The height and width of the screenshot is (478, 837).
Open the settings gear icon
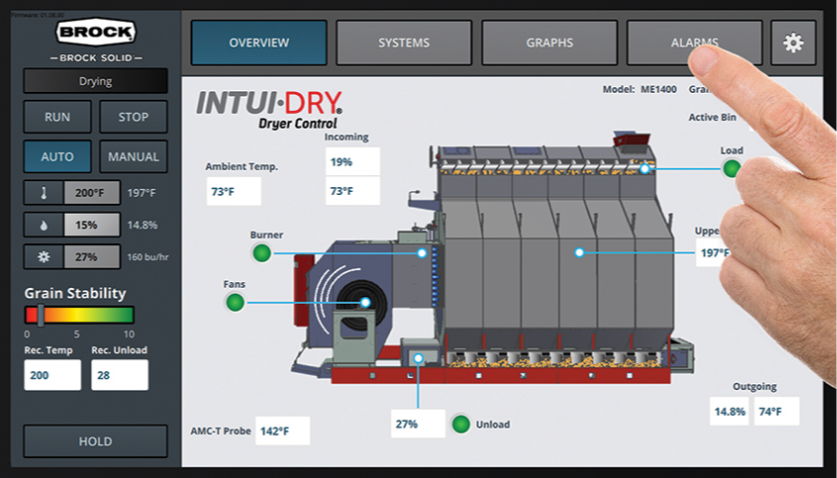click(793, 43)
